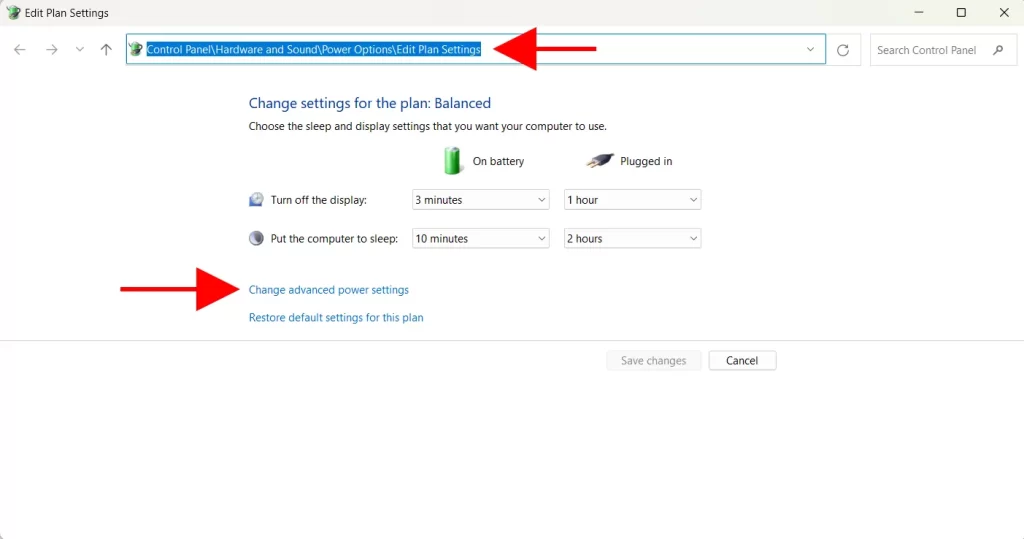Screen dimensions: 1024x539
Task: Open the sleep dropdown set to 10 minutes
Action: pos(481,238)
